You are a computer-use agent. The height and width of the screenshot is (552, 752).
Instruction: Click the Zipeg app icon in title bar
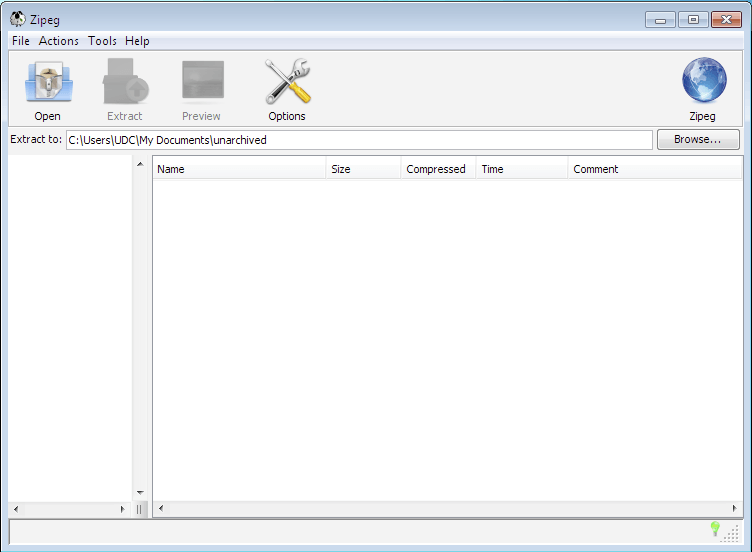[18, 19]
